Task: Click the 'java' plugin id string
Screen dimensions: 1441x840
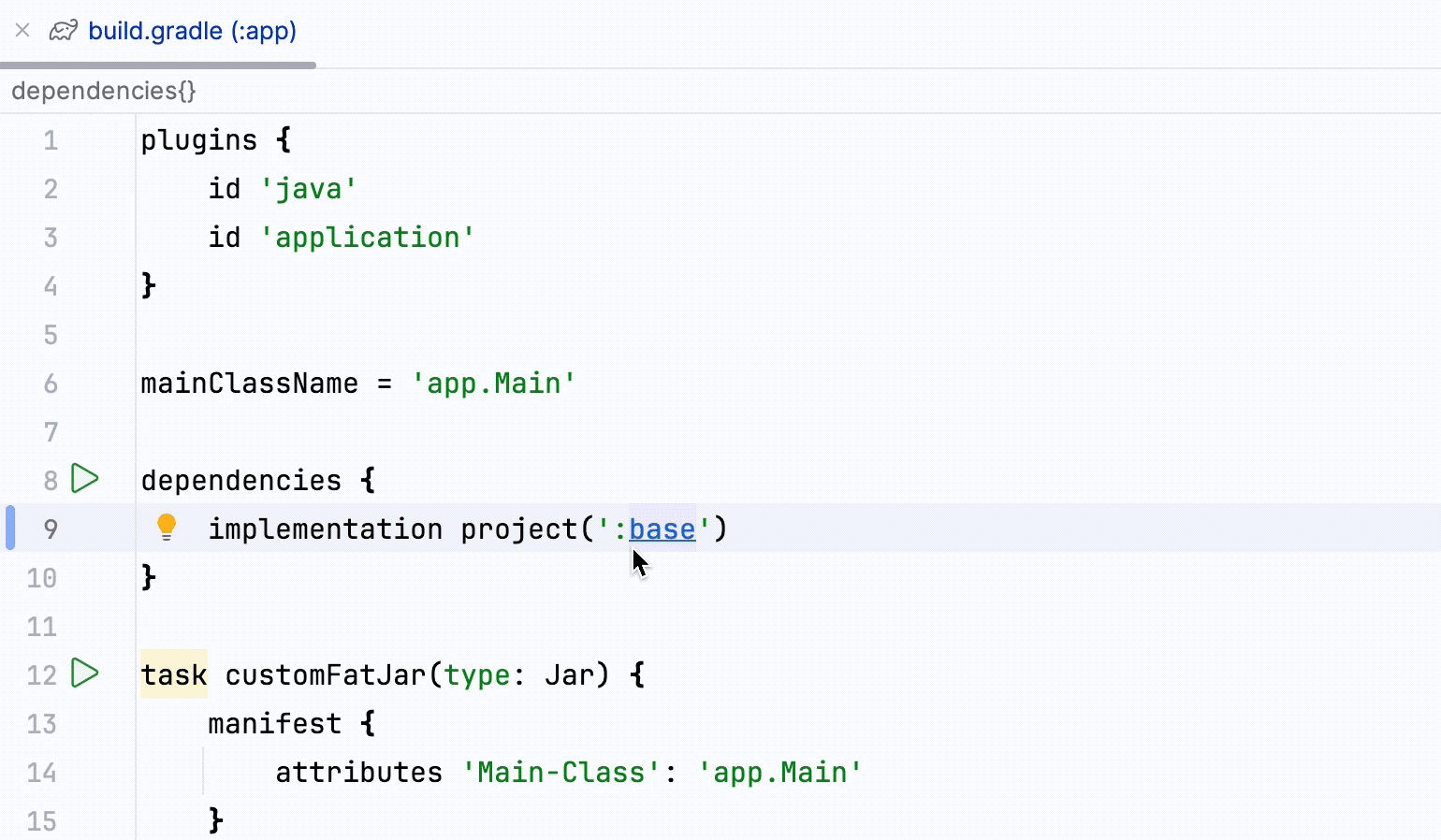Action: [309, 188]
